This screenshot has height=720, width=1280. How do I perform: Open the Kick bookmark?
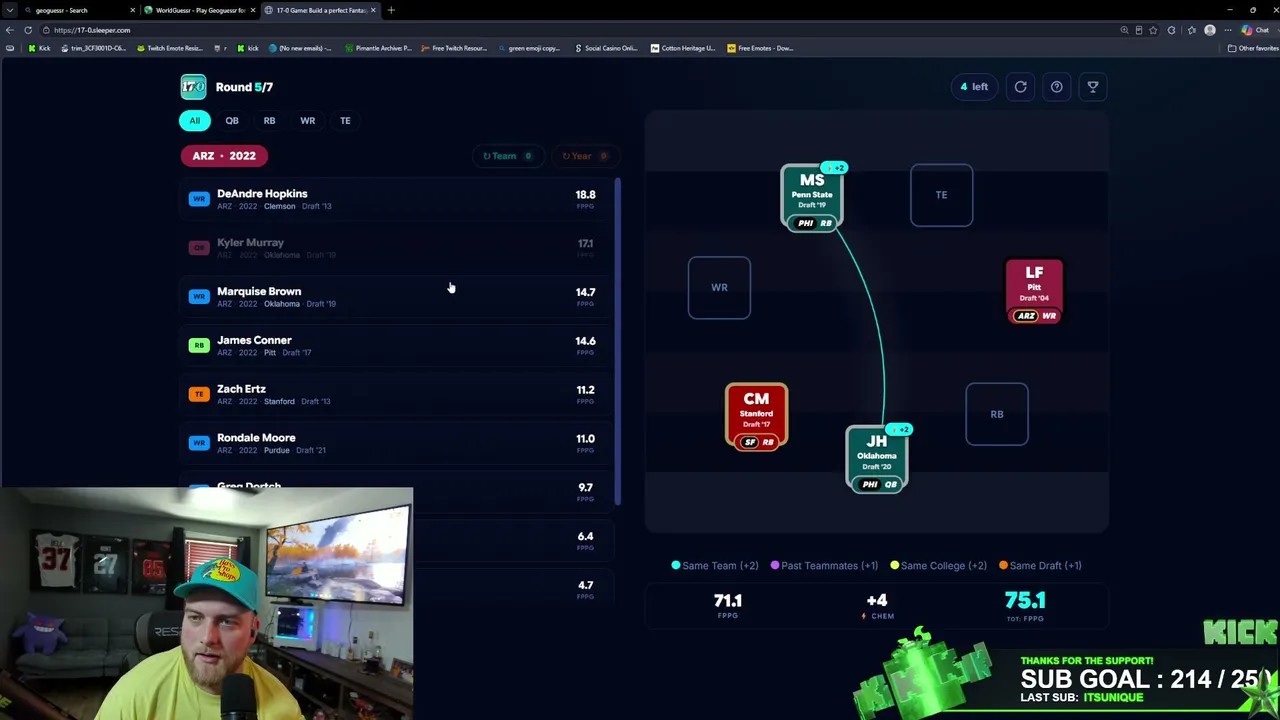[x=39, y=48]
